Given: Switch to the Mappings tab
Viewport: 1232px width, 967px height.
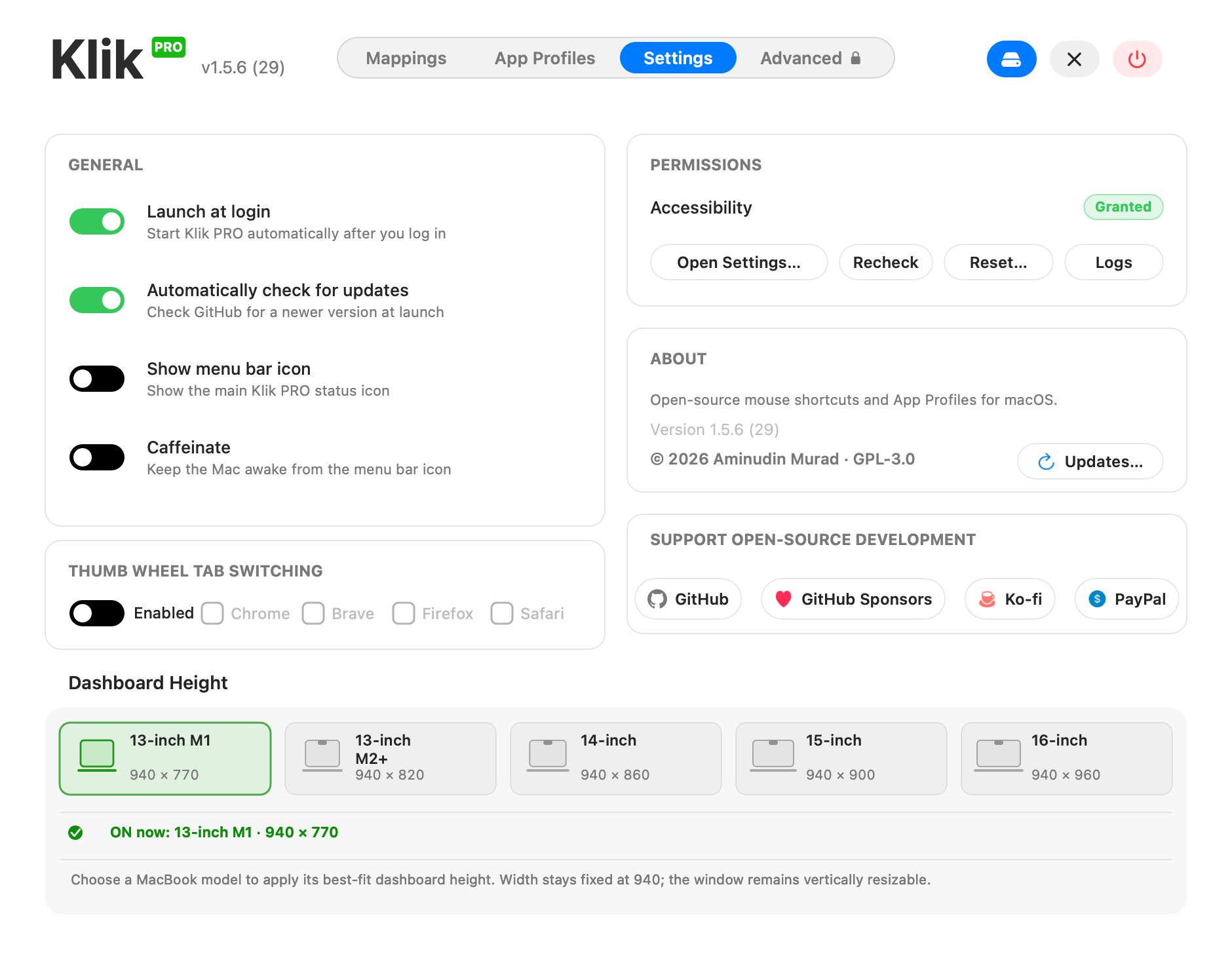Looking at the screenshot, I should click(406, 58).
